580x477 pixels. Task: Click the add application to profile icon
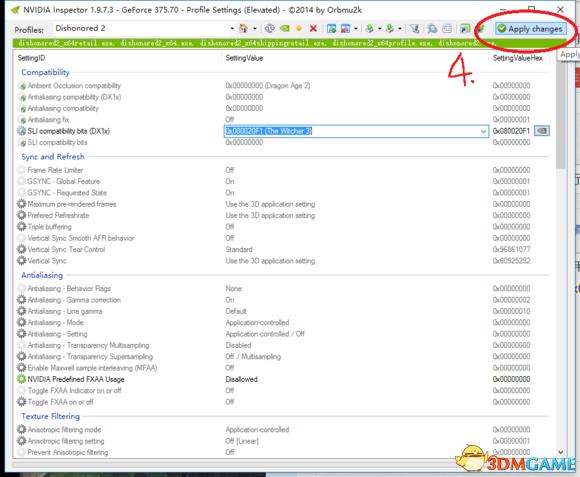click(x=331, y=28)
